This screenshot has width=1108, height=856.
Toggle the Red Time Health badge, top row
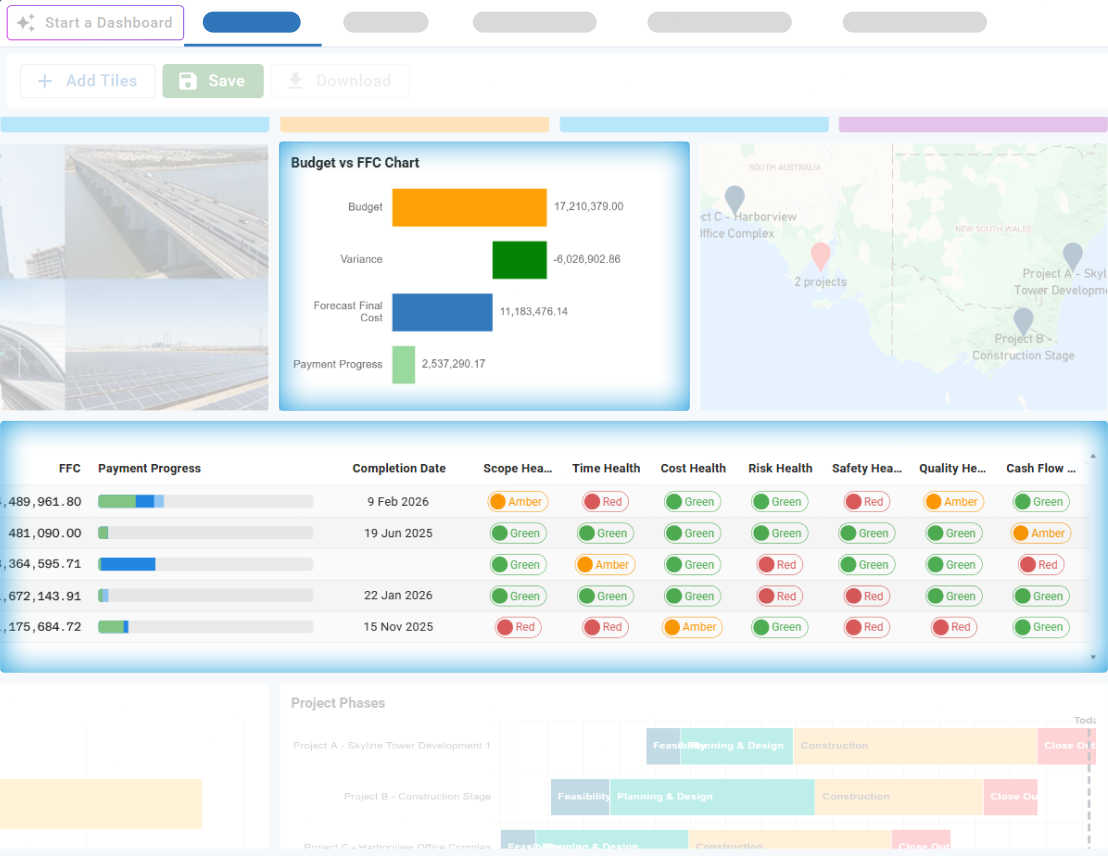point(604,501)
